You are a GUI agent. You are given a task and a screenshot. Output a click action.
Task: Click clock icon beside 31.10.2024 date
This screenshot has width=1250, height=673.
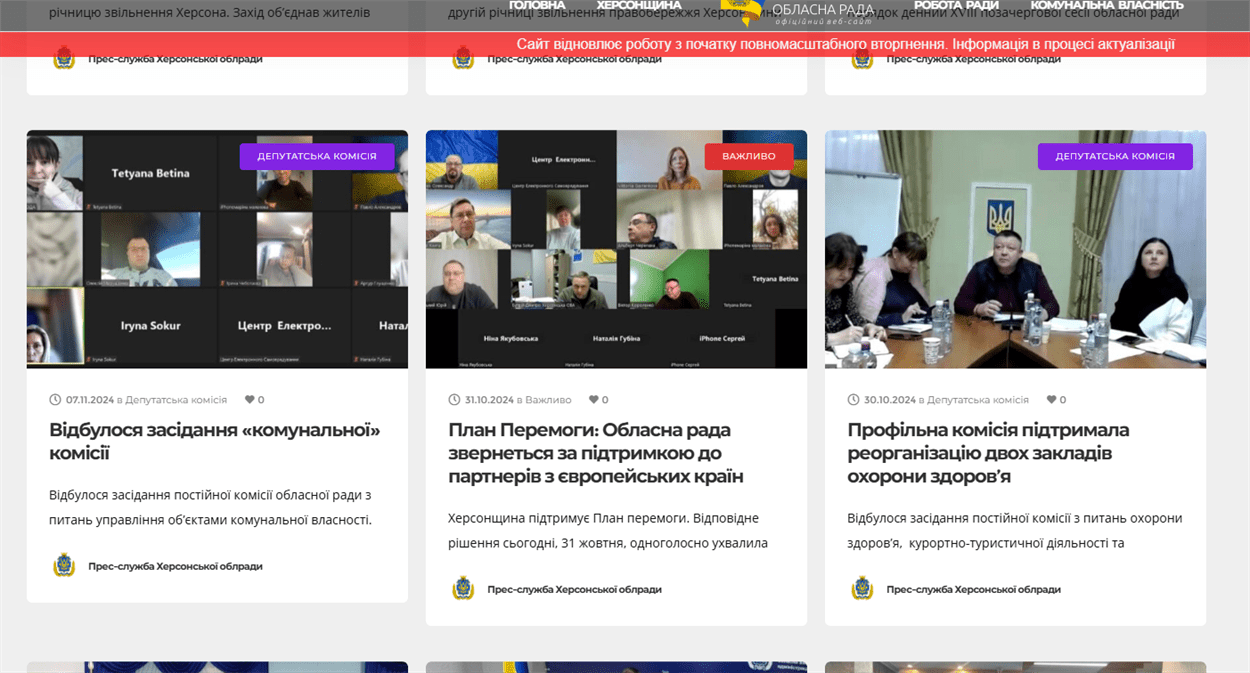click(x=455, y=400)
